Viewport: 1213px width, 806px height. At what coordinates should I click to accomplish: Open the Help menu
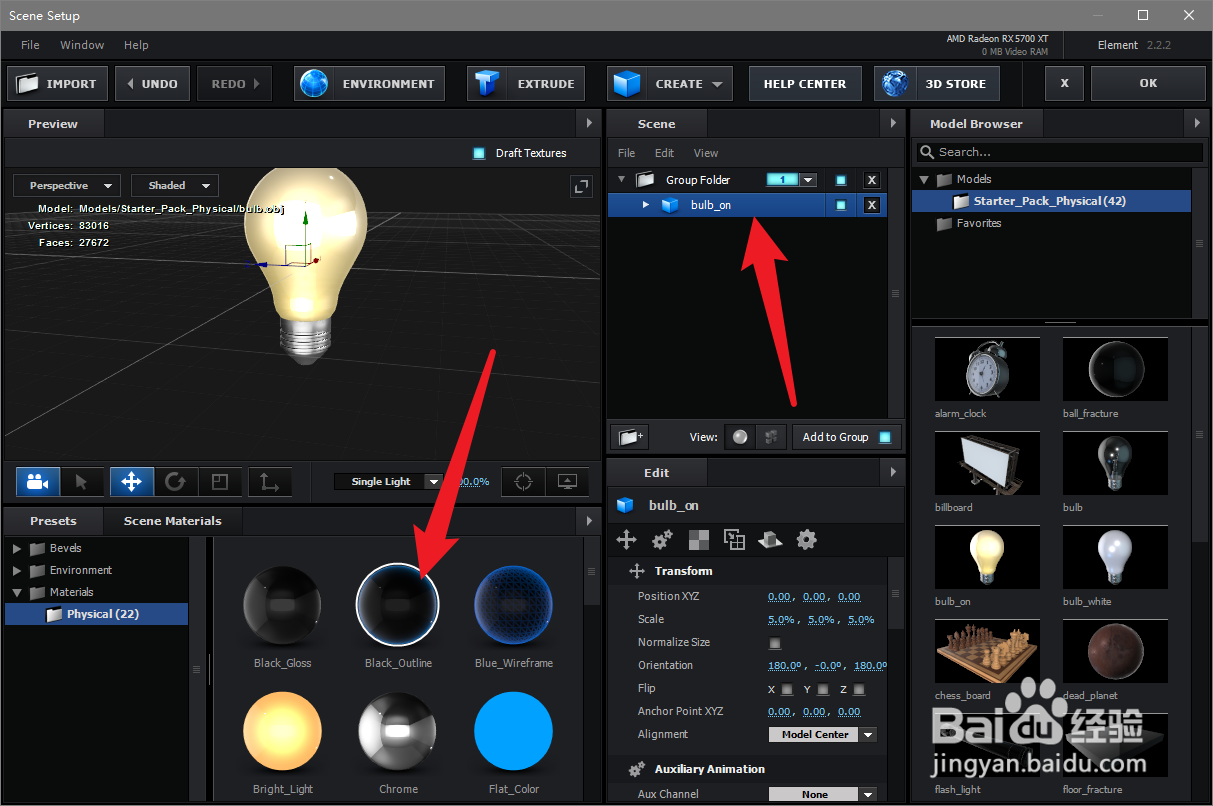[136, 45]
